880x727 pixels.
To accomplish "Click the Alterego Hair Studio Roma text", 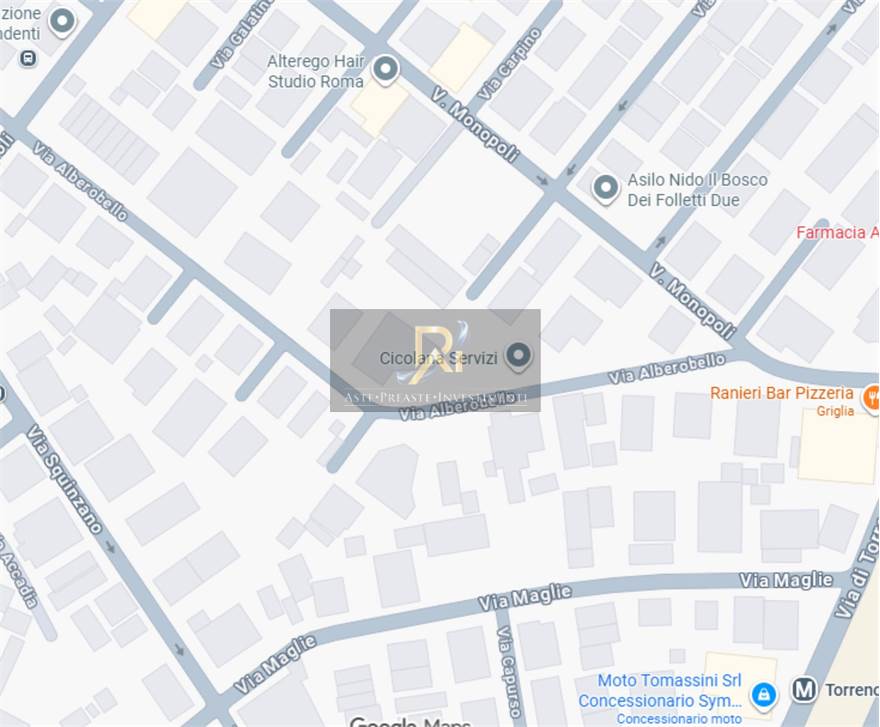I will 316,71.
